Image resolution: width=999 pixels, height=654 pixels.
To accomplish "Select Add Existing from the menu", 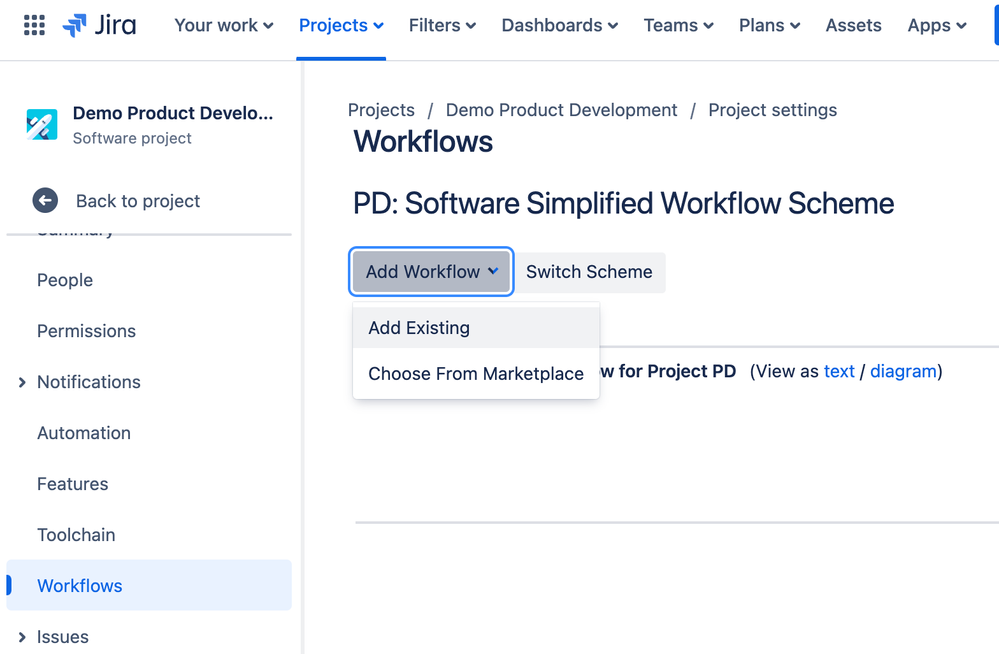I will point(476,328).
